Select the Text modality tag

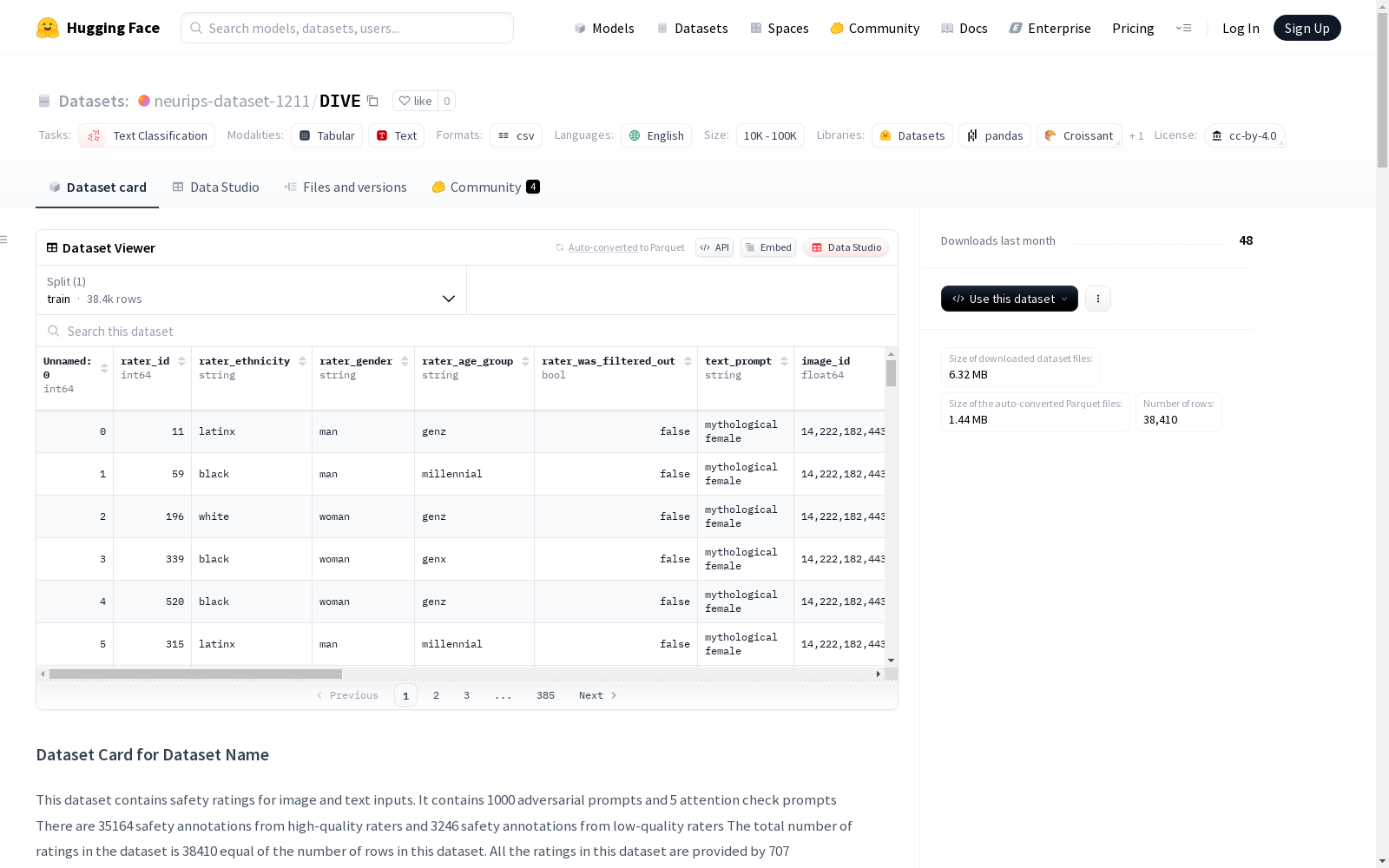[397, 135]
